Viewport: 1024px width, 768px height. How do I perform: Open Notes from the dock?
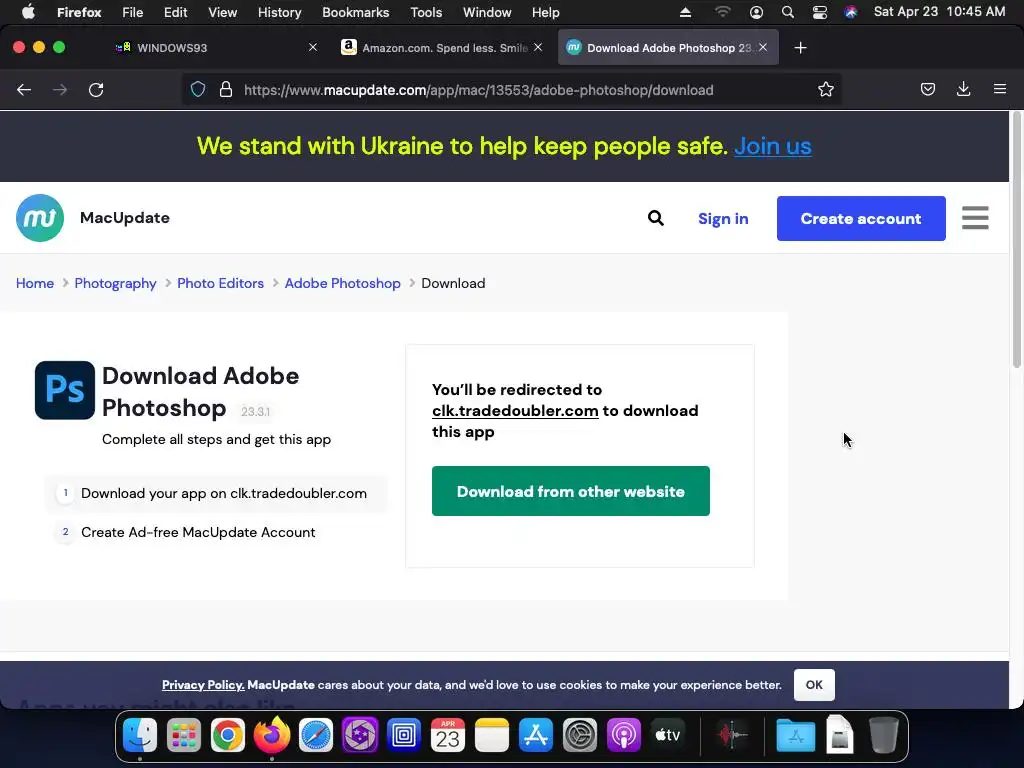[492, 735]
